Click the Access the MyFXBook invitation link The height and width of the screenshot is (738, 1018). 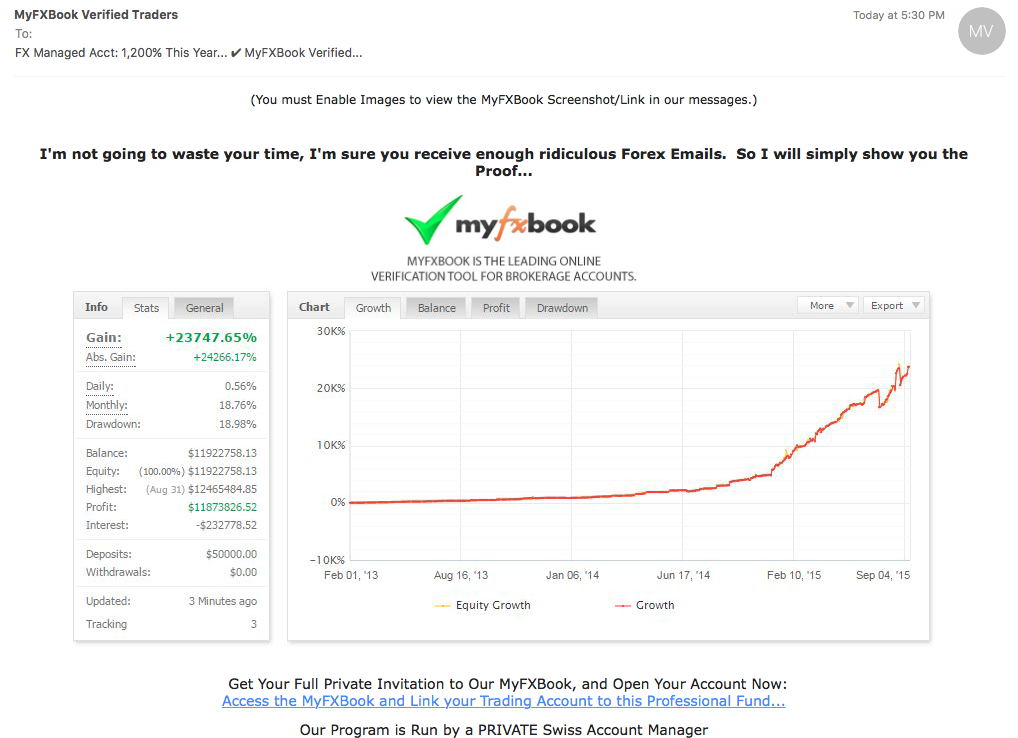click(504, 701)
